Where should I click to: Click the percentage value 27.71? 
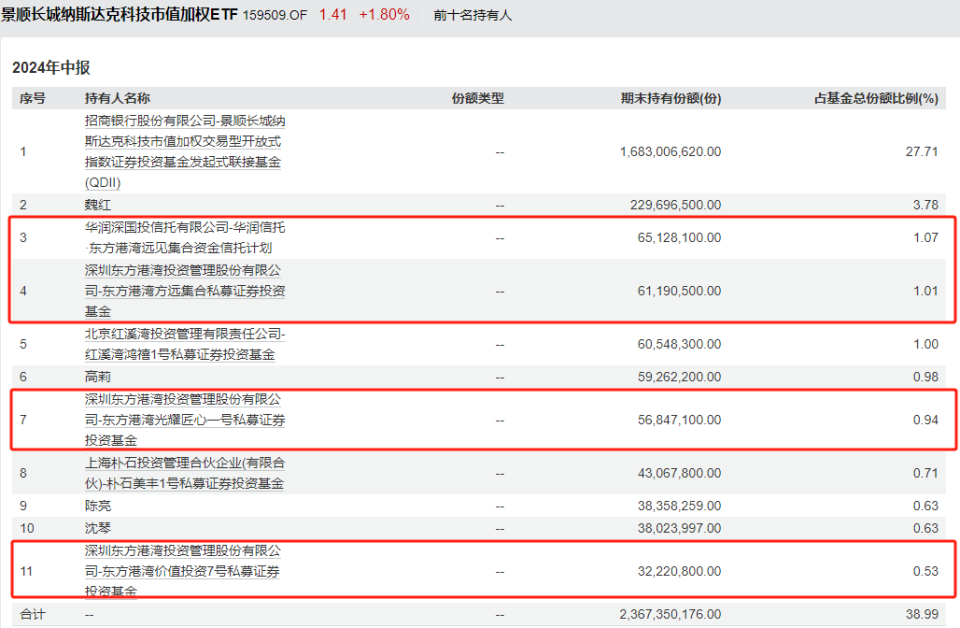pos(922,152)
